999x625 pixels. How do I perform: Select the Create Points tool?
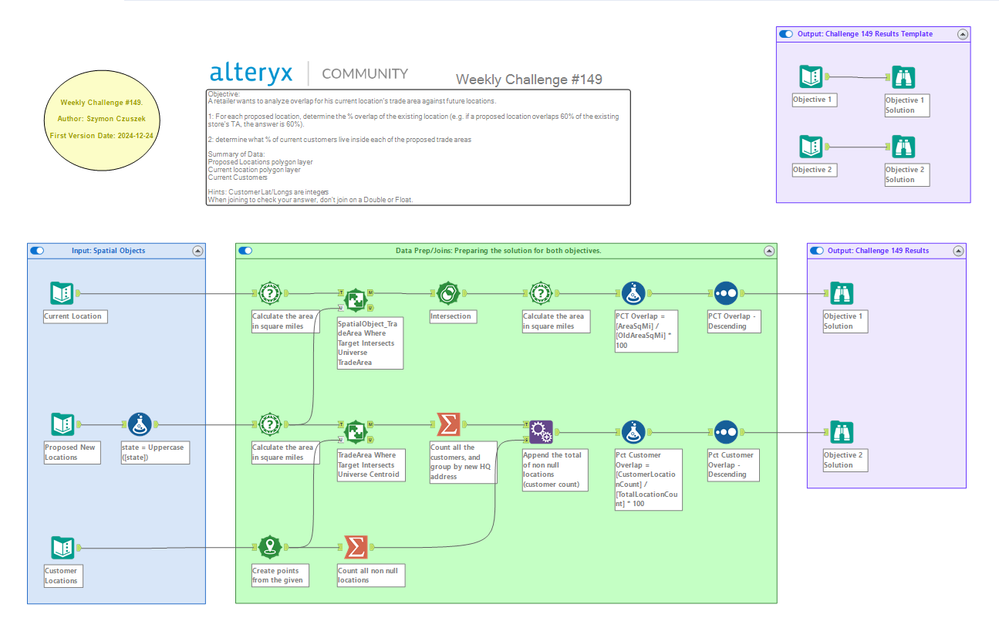tap(270, 547)
